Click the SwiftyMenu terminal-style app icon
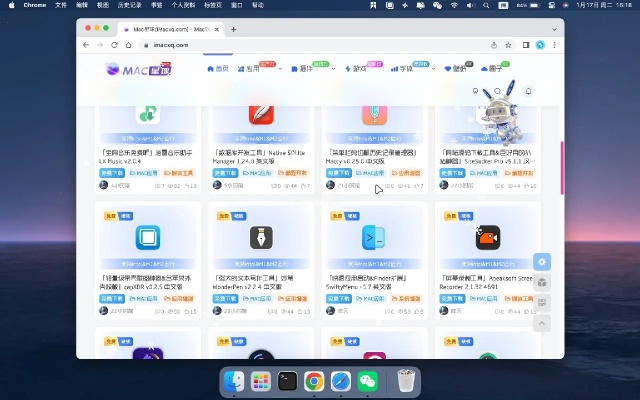The height and width of the screenshot is (400, 640). (374, 237)
